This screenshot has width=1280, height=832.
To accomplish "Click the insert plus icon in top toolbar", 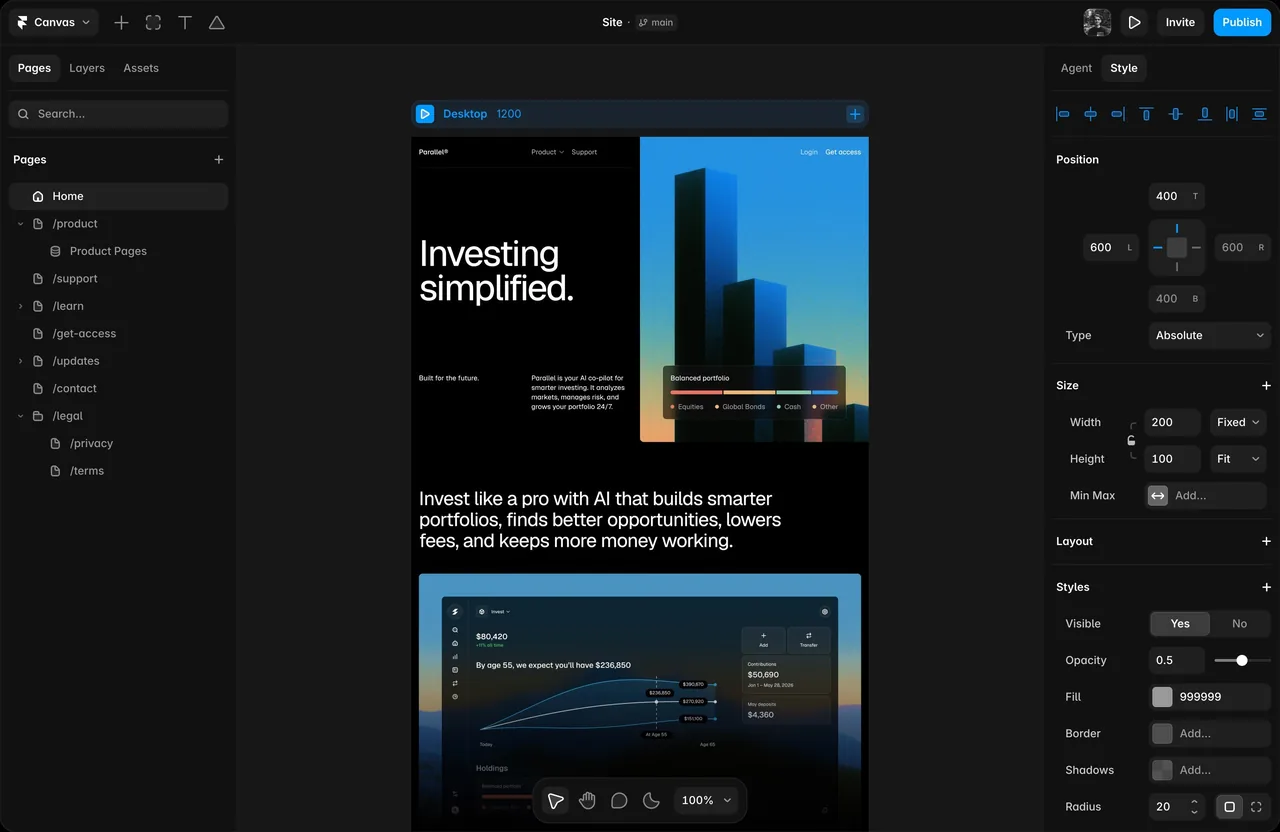I will tap(121, 22).
